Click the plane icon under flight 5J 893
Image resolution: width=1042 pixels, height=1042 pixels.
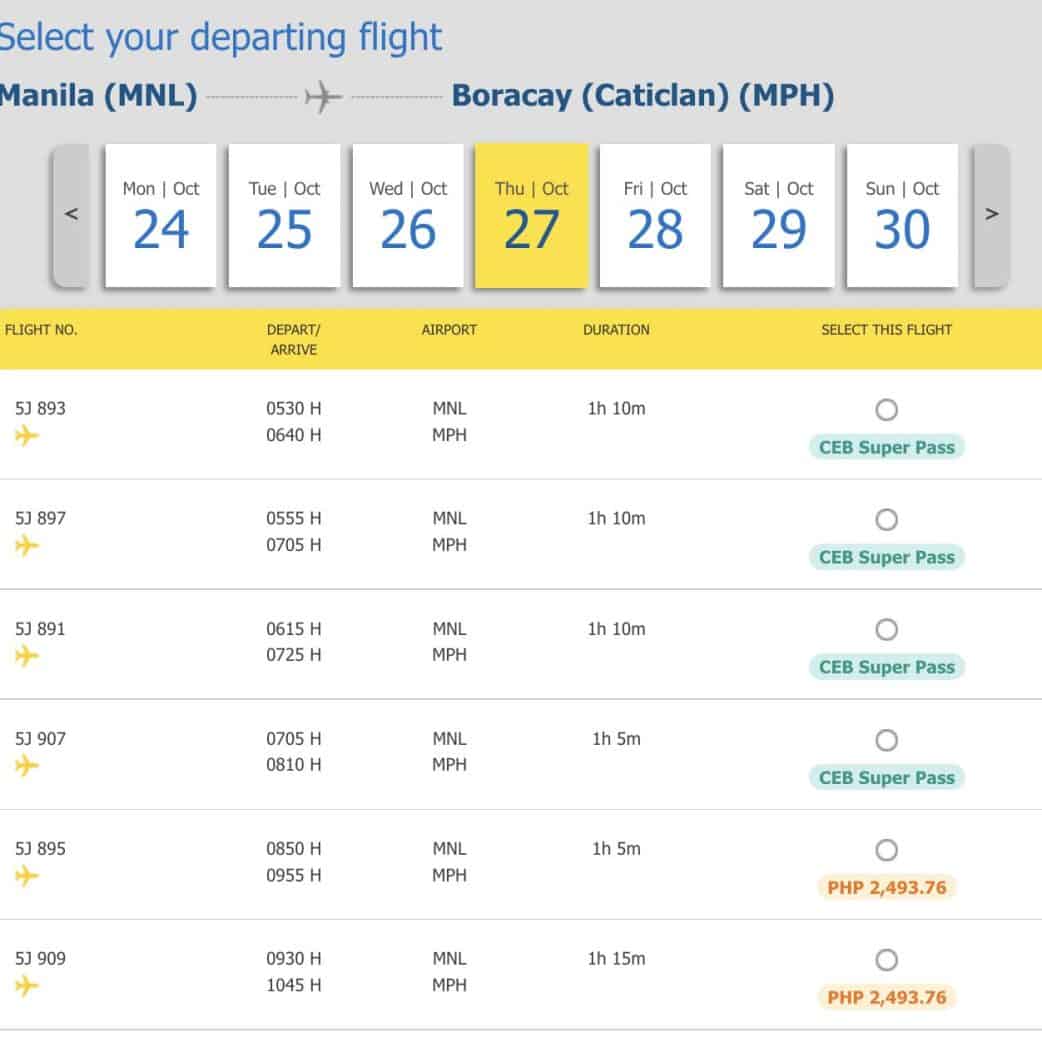(x=27, y=436)
